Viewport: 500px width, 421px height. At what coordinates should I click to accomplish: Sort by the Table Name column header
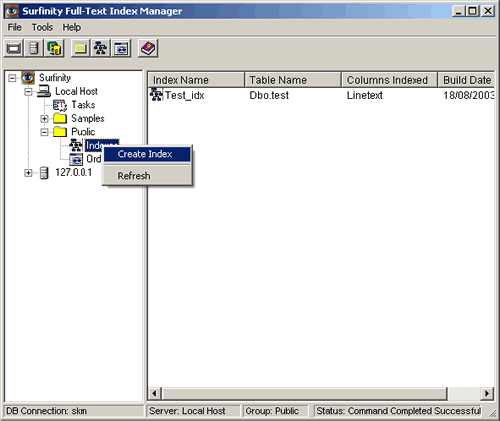tap(293, 80)
